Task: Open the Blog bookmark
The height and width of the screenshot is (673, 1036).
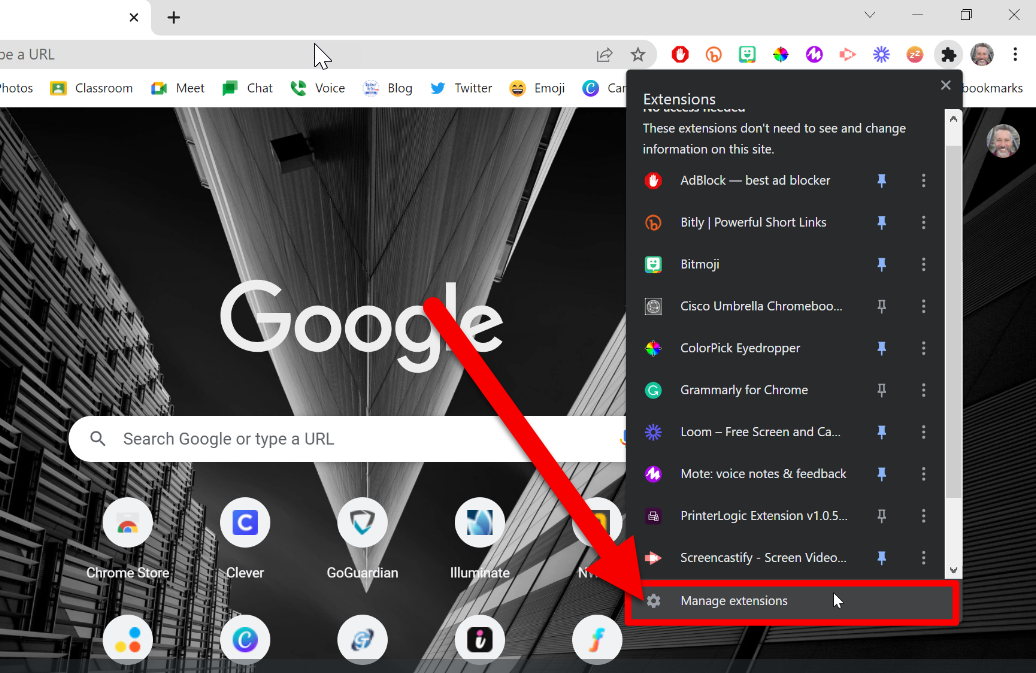Action: click(x=388, y=88)
